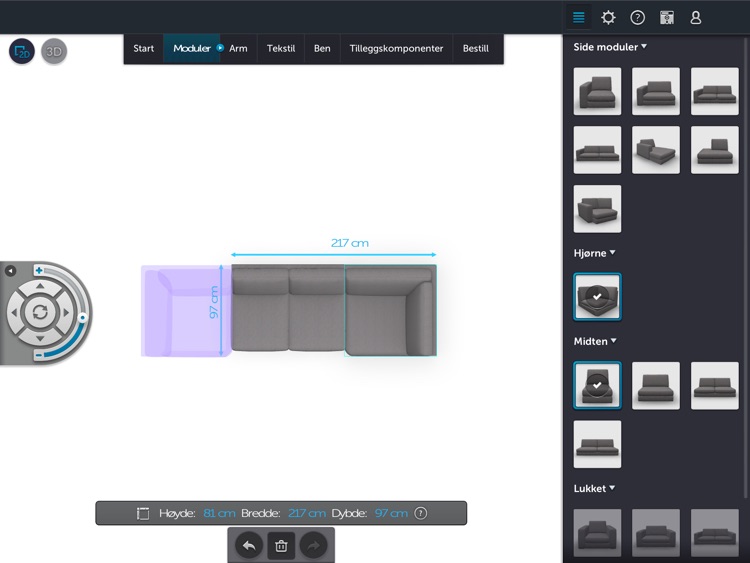Pick second Midten wide middle module
The image size is (750, 563).
tap(656, 386)
